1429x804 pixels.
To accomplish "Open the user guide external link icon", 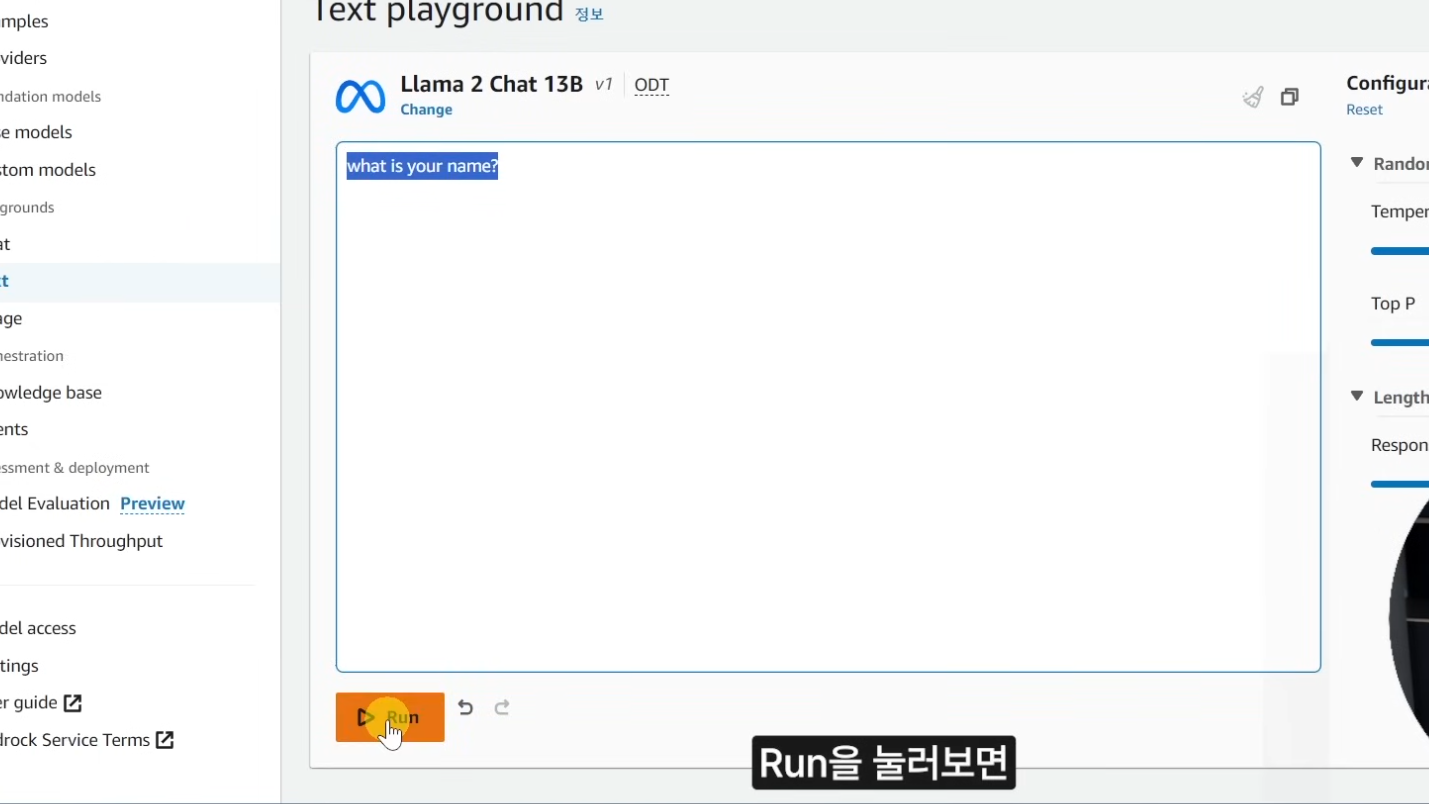I will (73, 703).
